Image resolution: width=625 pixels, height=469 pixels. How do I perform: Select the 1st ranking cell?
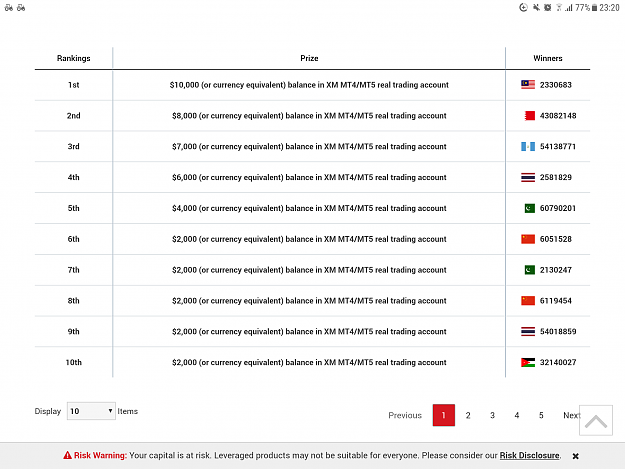(x=73, y=85)
